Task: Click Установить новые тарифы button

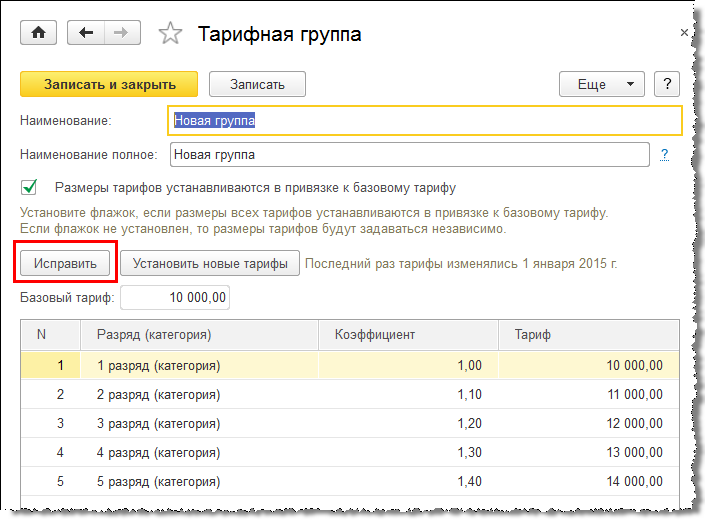Action: coord(210,264)
